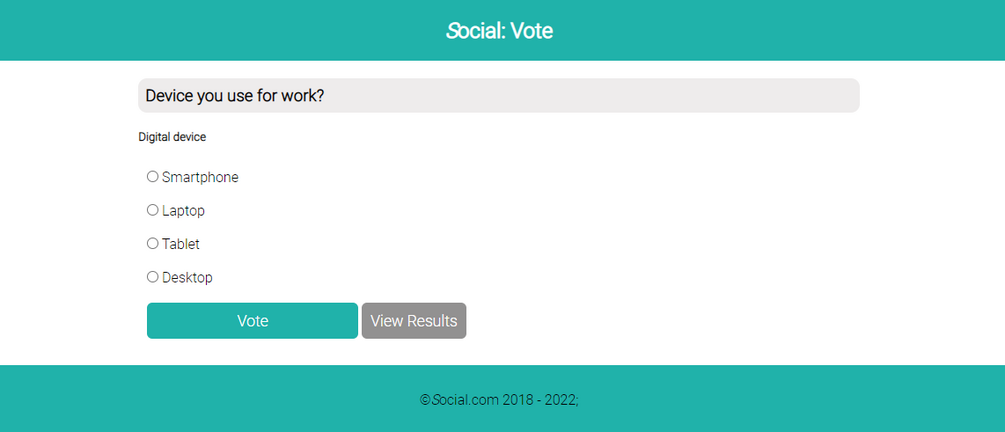Click the Social: Vote header title
Viewport: 1005px width, 432px height.
(500, 31)
